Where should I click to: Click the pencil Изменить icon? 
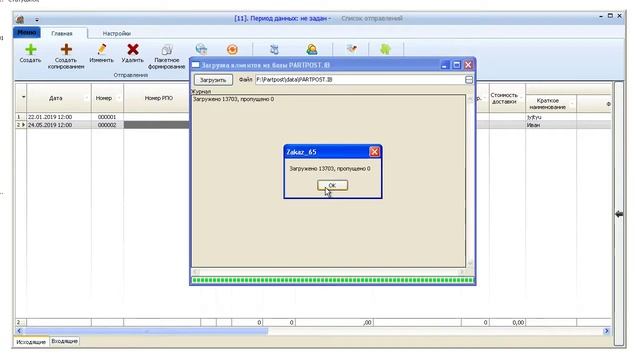[x=102, y=50]
